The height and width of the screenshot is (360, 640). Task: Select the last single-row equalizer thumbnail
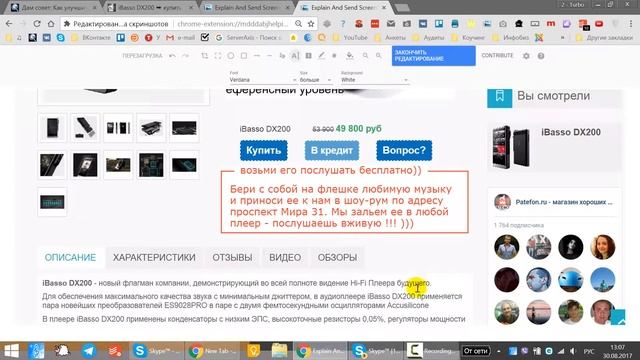(x=52, y=202)
